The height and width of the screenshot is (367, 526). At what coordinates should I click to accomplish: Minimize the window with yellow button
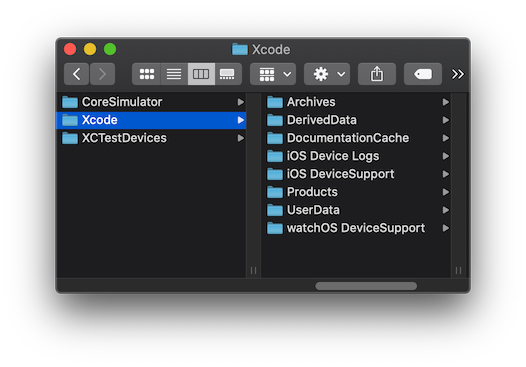click(90, 49)
